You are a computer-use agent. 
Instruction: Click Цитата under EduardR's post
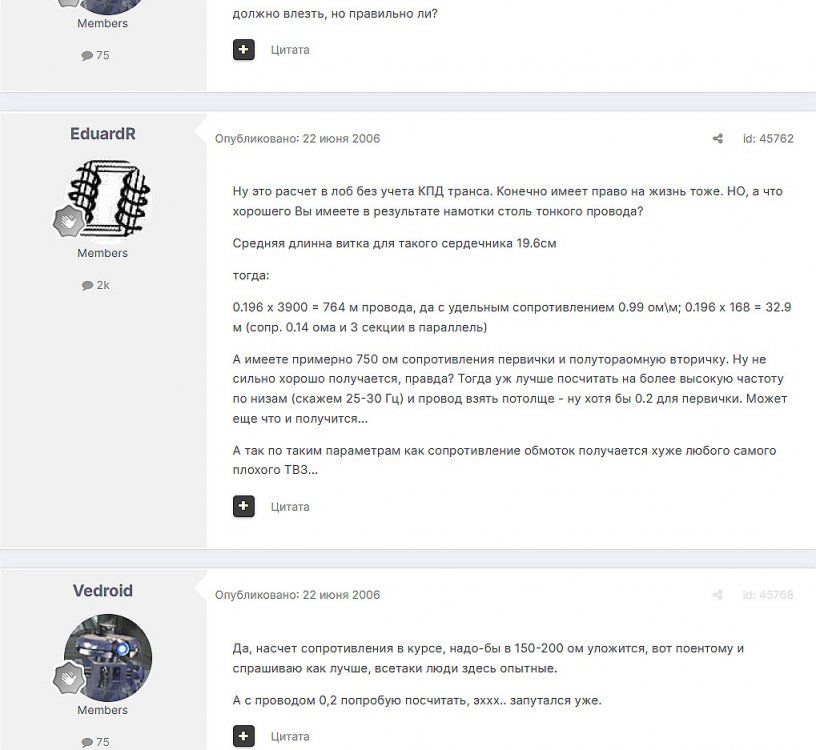tap(290, 506)
